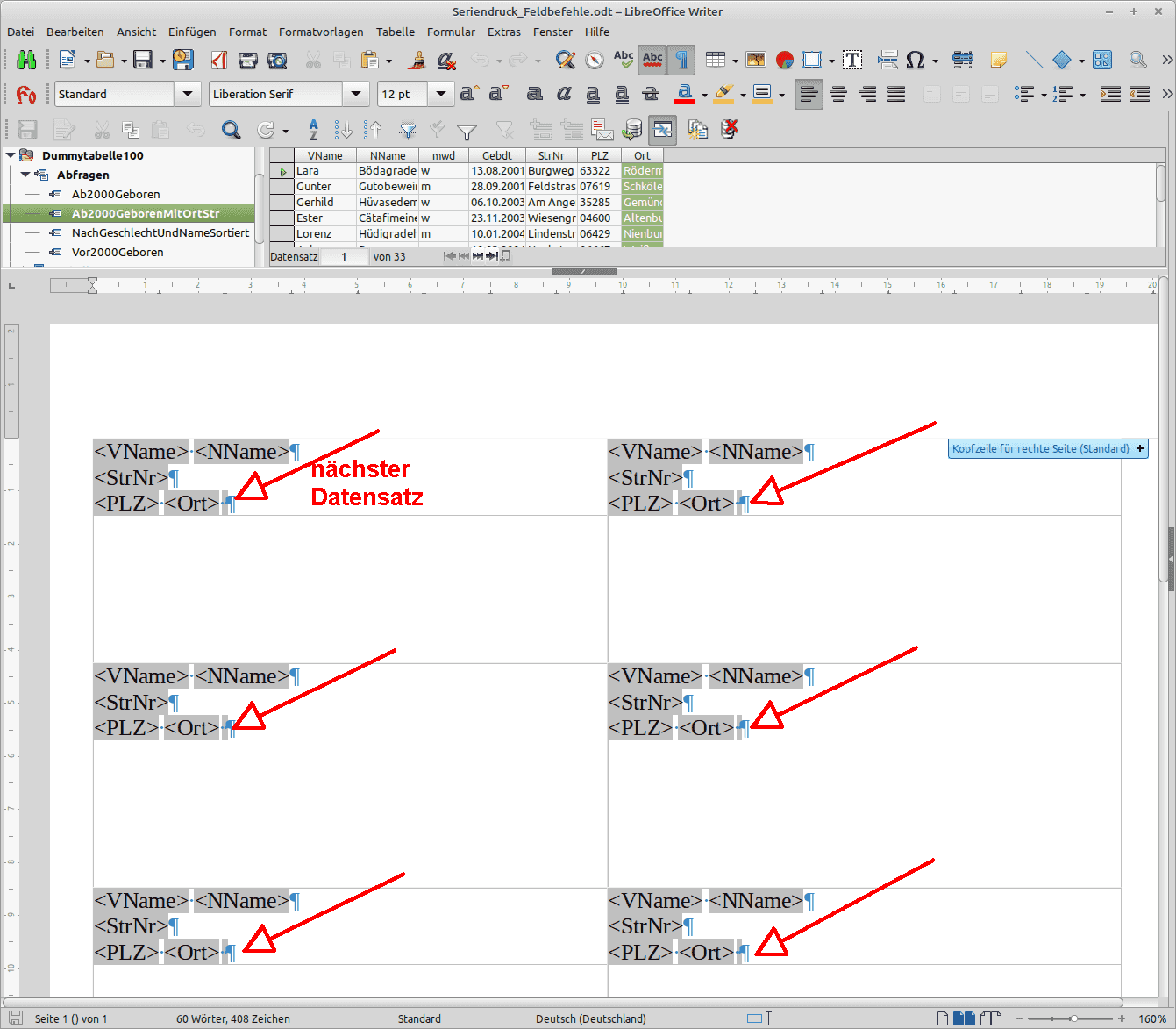Open the Insert Table dropdown arrow
The height and width of the screenshot is (1029, 1176).
pos(735,61)
